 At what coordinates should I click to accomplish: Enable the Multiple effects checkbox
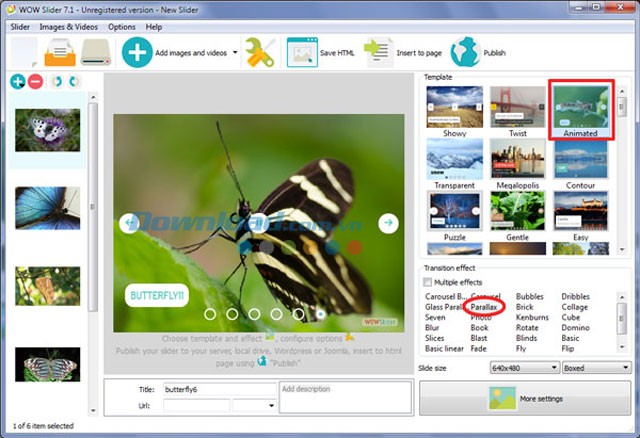[429, 283]
